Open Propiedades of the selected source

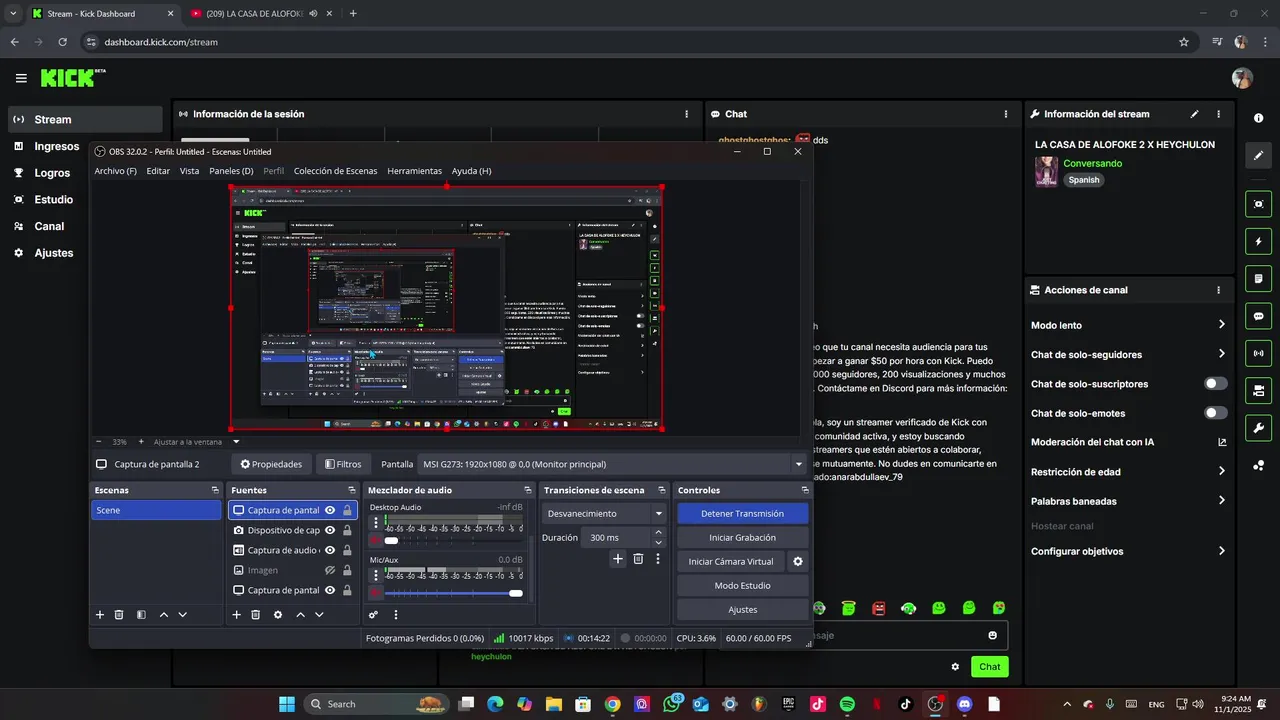(x=271, y=464)
